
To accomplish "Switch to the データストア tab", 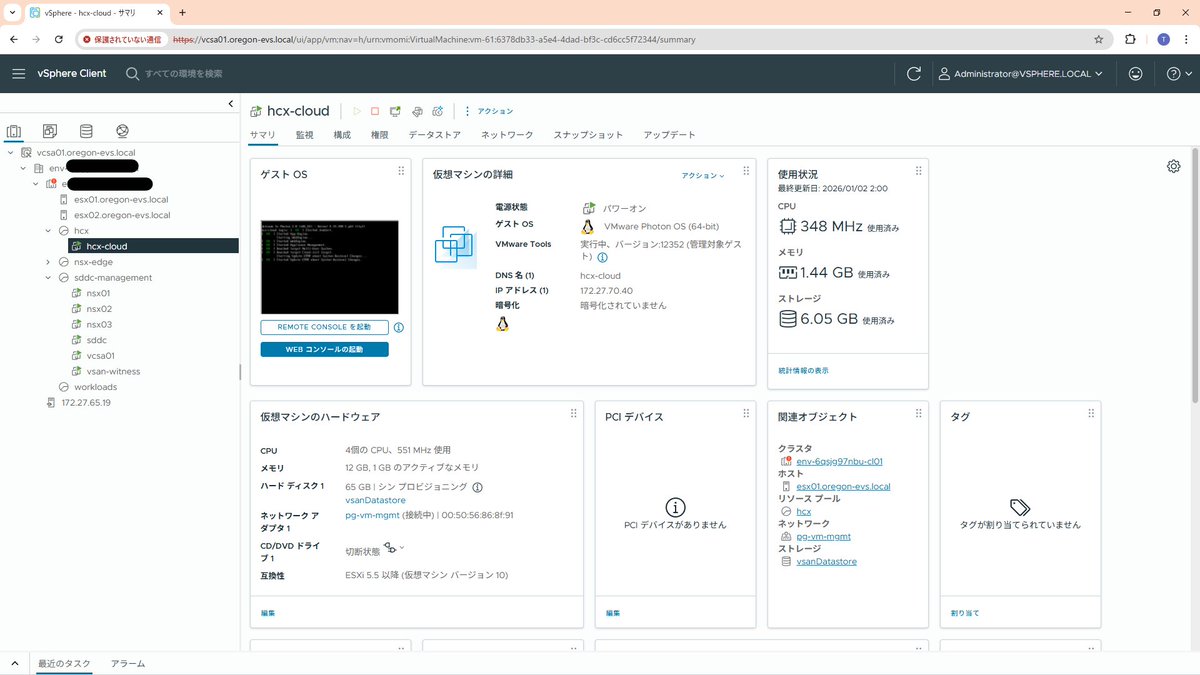I will [434, 135].
